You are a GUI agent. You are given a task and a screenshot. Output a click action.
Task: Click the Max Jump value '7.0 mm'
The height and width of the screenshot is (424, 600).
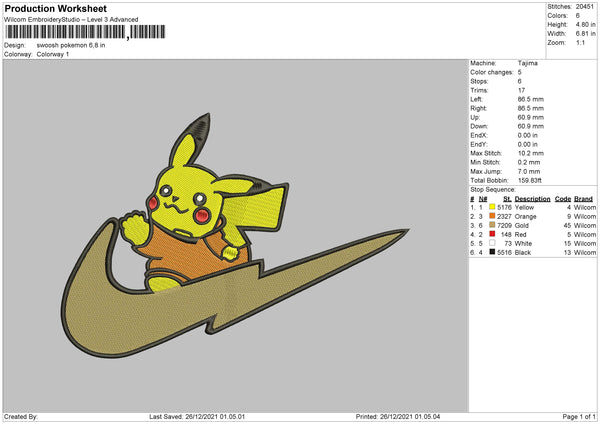[529, 171]
